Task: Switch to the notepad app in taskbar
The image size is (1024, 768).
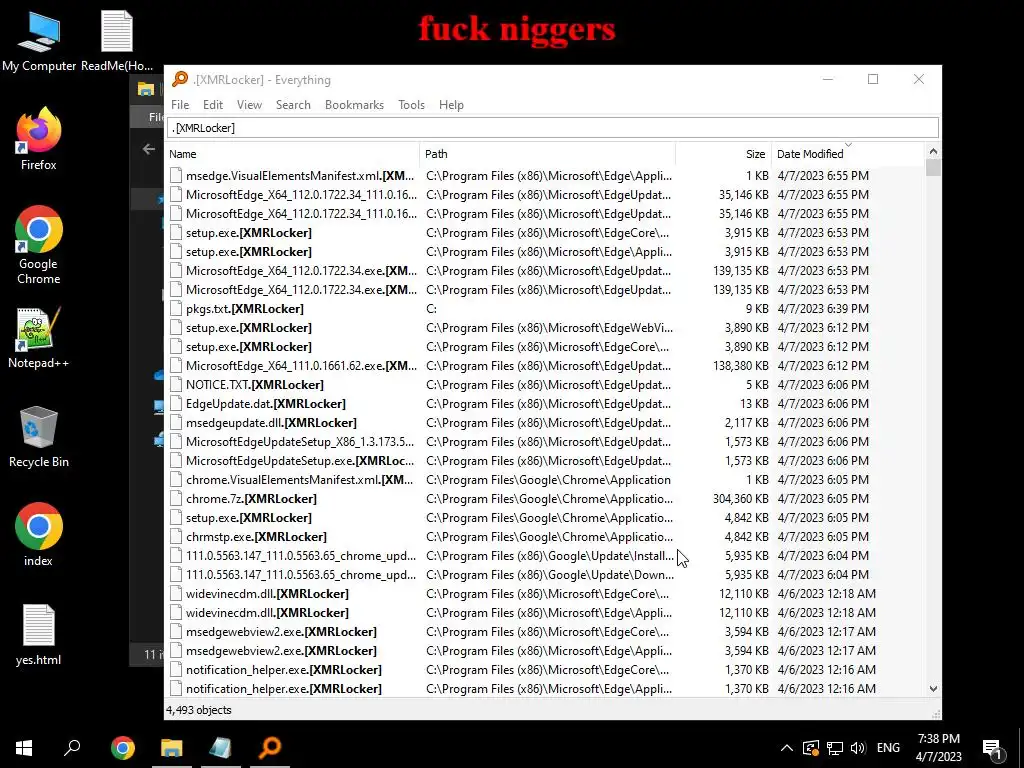Action: 221,747
